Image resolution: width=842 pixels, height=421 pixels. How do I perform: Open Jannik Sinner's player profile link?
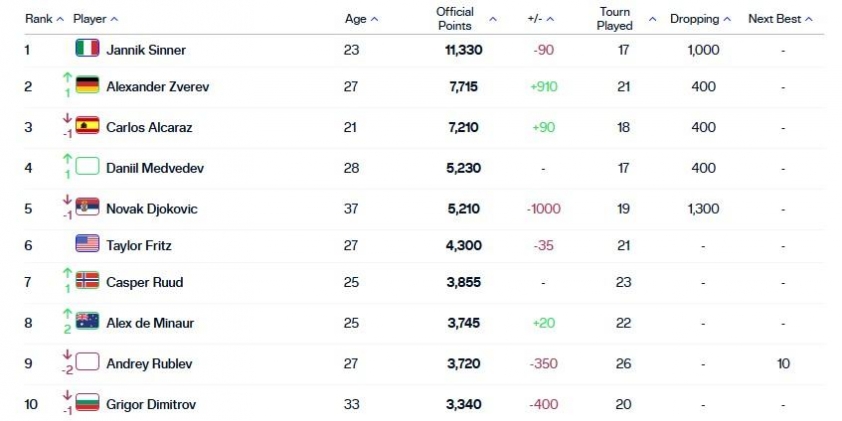coord(146,50)
